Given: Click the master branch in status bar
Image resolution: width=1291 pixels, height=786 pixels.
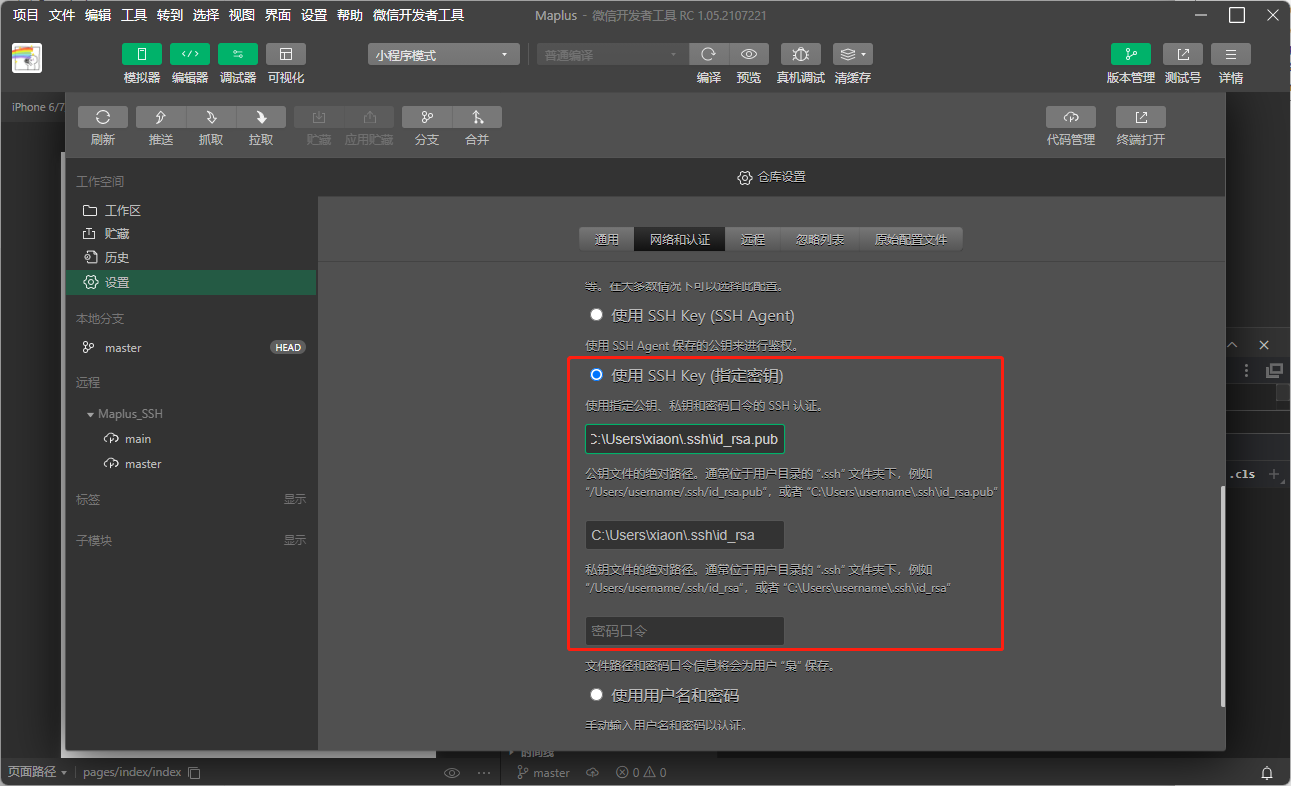Looking at the screenshot, I should [543, 773].
